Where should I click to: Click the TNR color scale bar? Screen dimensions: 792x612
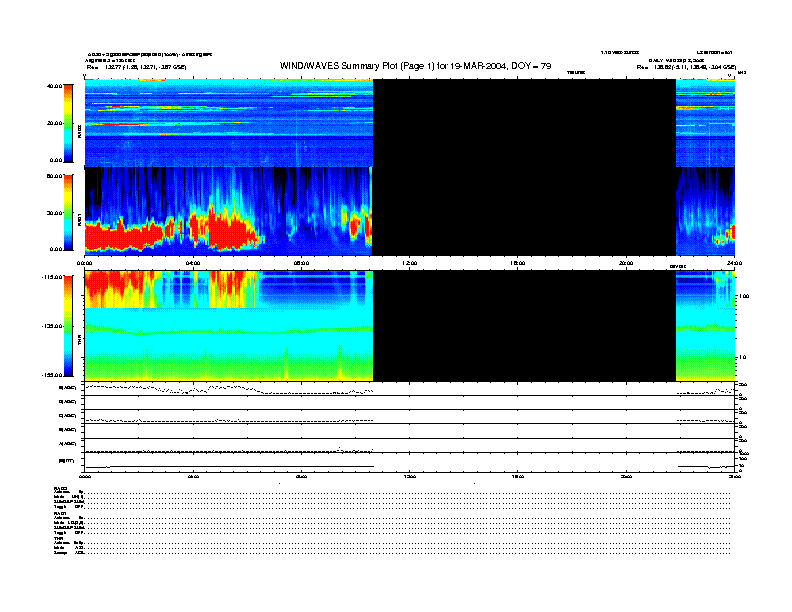coord(69,325)
